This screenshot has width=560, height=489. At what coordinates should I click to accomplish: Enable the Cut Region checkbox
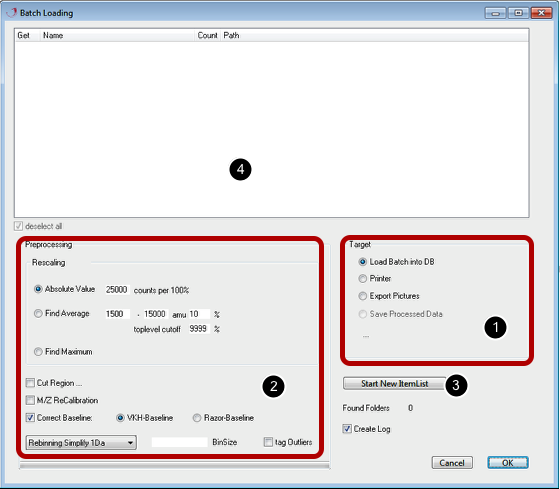30,383
